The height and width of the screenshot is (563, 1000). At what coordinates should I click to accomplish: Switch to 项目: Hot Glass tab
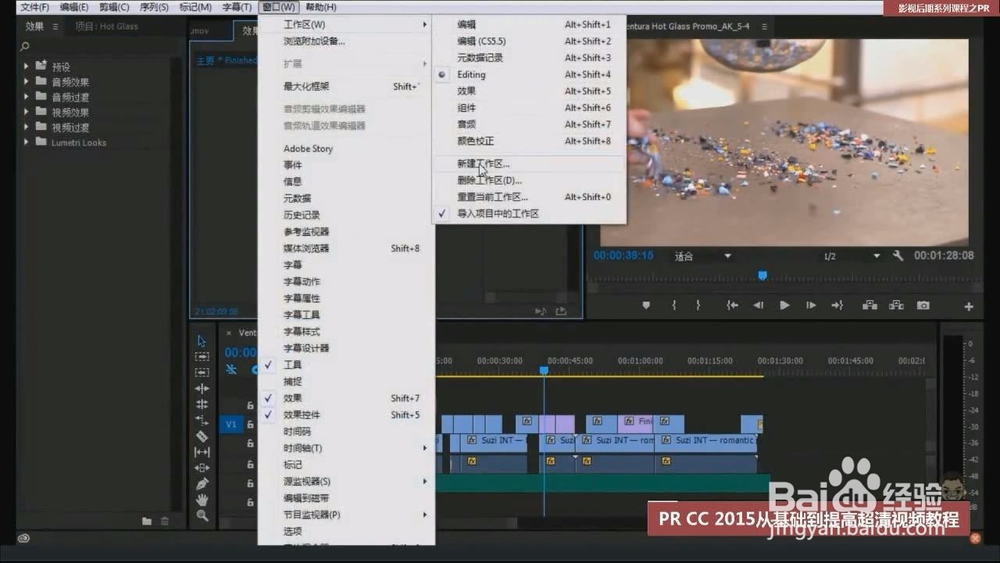click(x=107, y=27)
